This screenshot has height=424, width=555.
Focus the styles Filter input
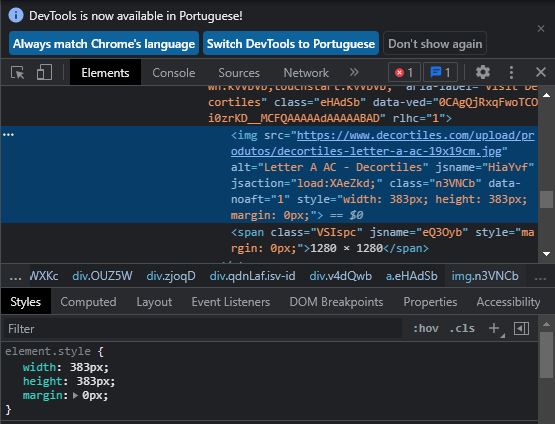pos(202,329)
